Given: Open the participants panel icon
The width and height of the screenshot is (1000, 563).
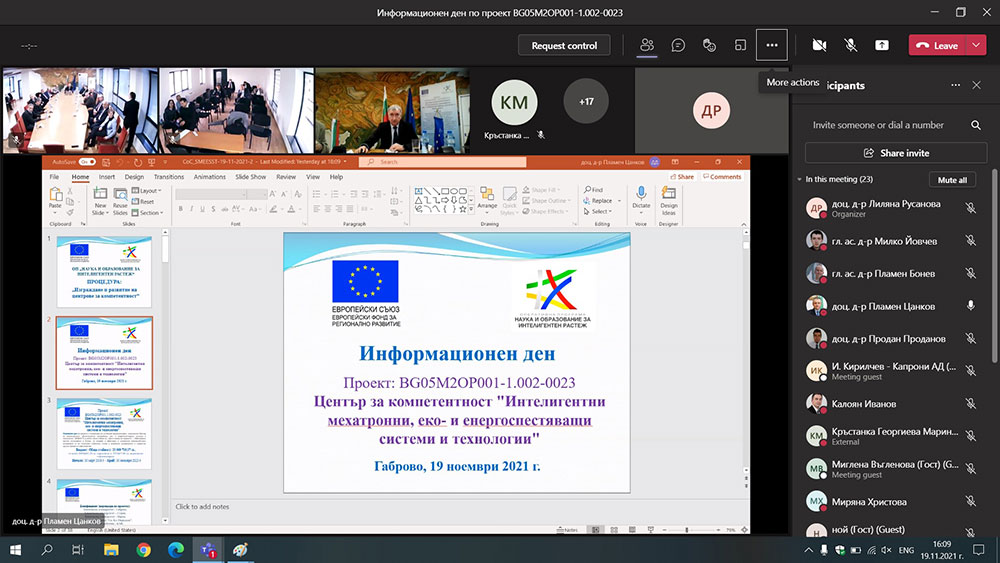Looking at the screenshot, I should pyautogui.click(x=647, y=45).
